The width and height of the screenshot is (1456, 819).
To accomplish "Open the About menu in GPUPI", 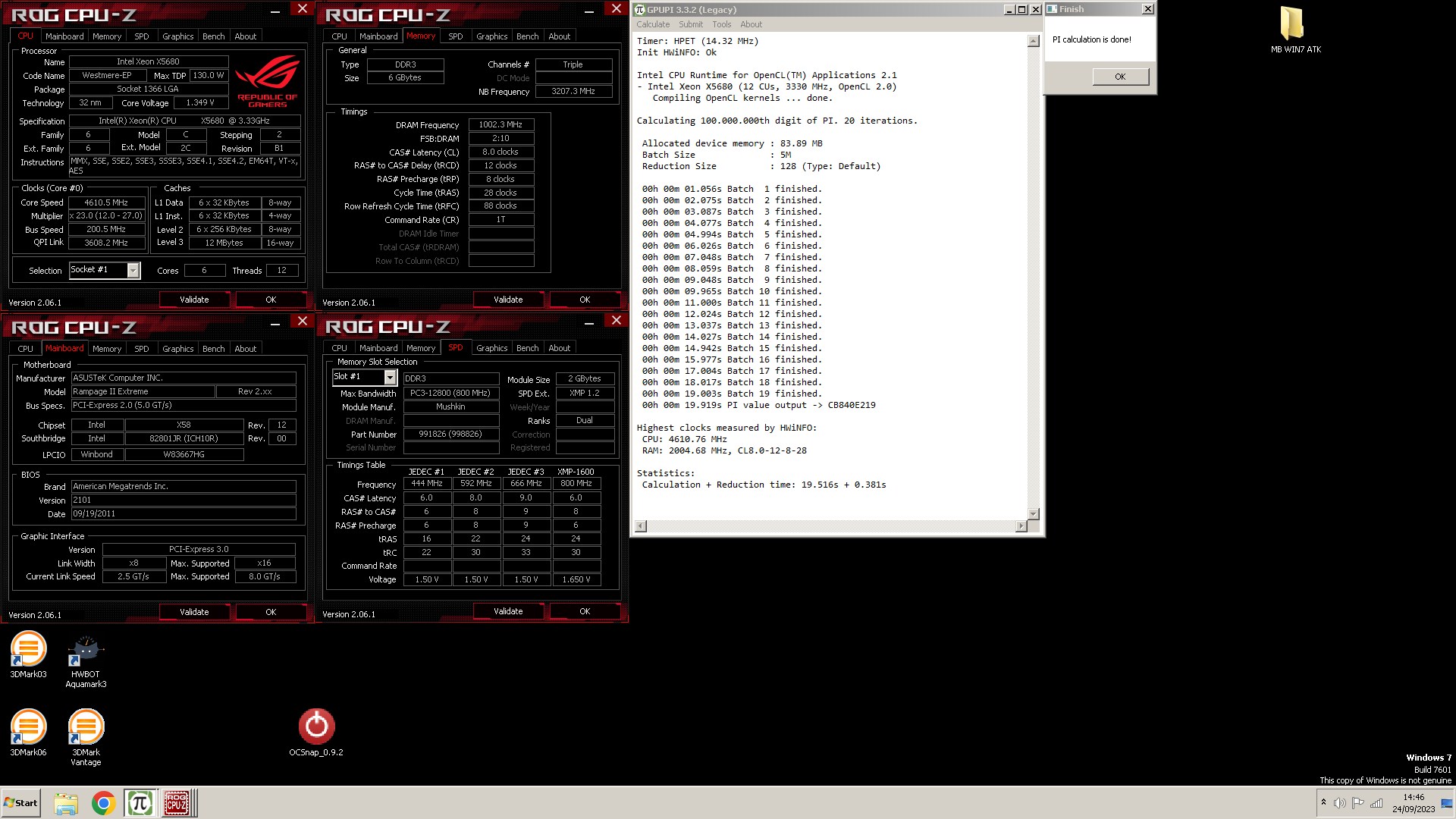I will point(751,24).
